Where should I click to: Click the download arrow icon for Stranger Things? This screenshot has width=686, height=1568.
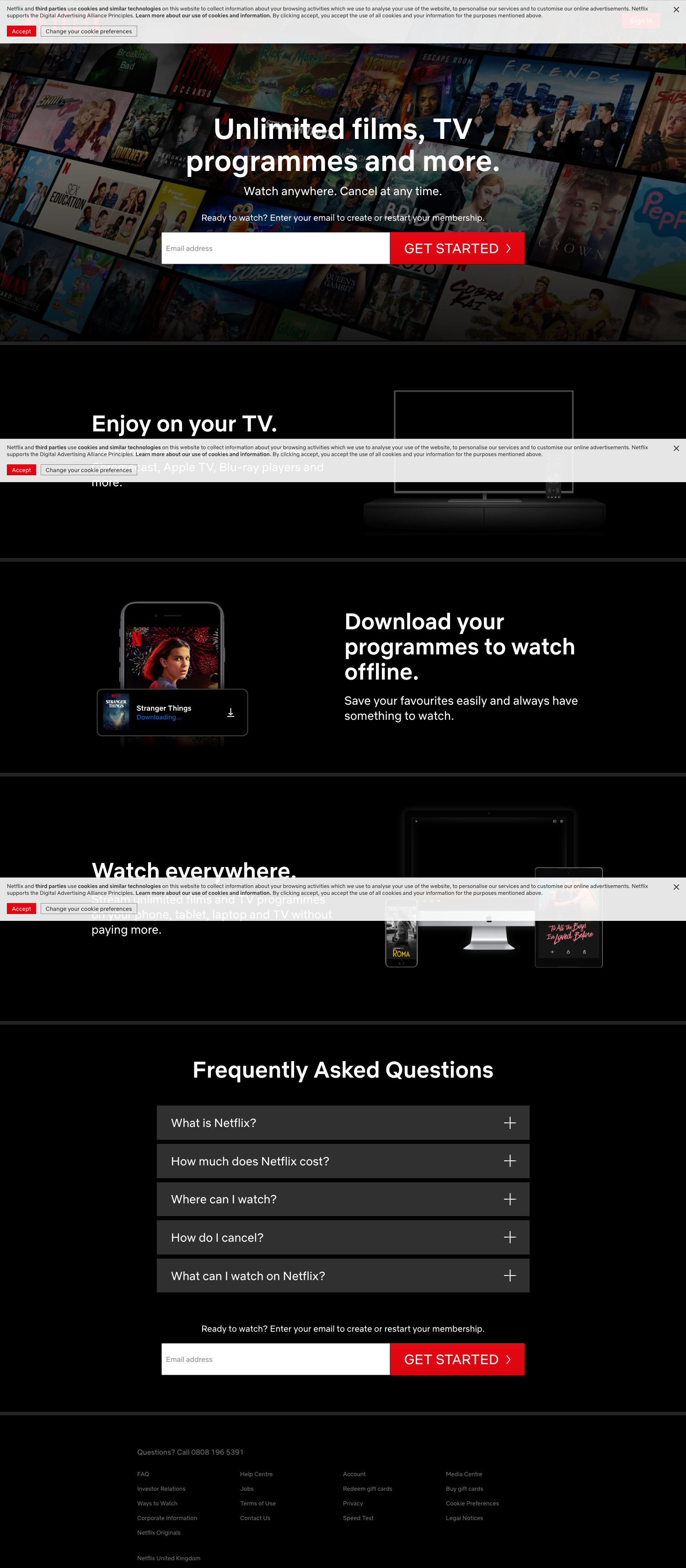230,712
